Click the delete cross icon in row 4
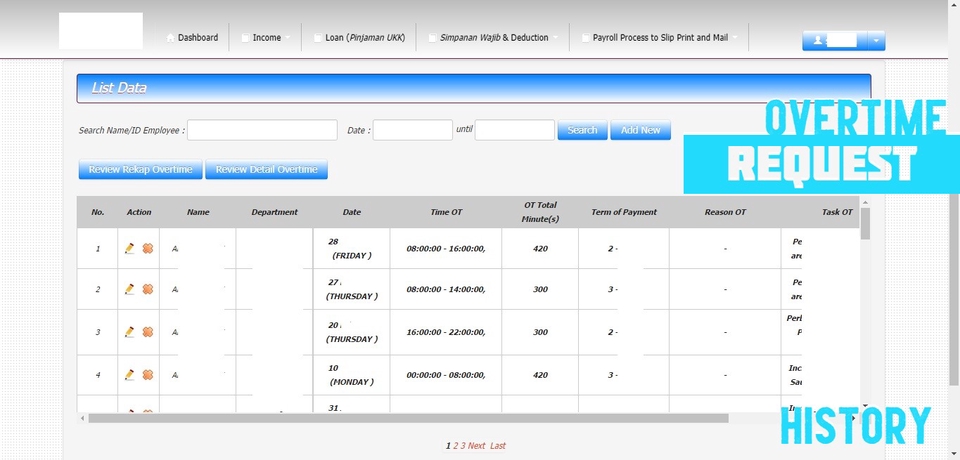Screen dimensions: 960x460 point(148,374)
